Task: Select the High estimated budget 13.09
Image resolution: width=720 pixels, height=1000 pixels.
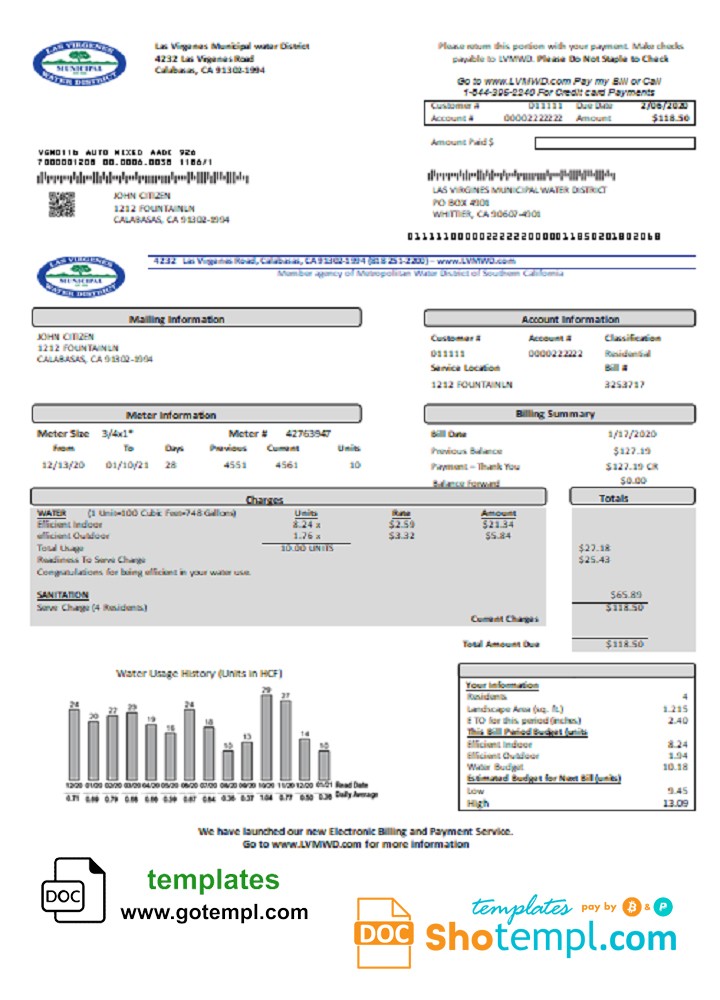Action: [675, 803]
